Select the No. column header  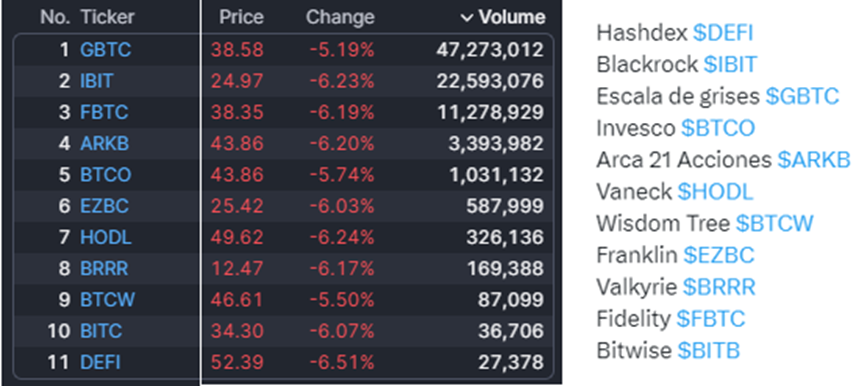click(x=55, y=18)
